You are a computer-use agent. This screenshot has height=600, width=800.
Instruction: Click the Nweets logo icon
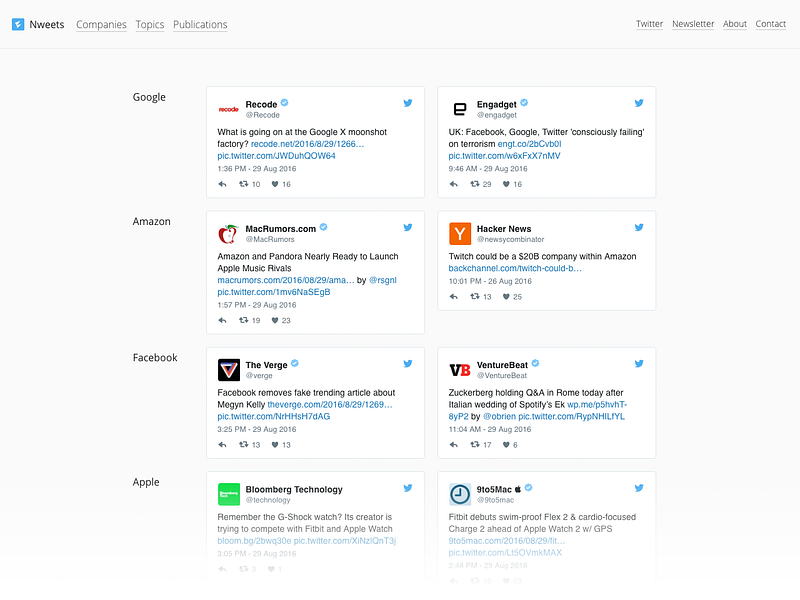coord(18,24)
